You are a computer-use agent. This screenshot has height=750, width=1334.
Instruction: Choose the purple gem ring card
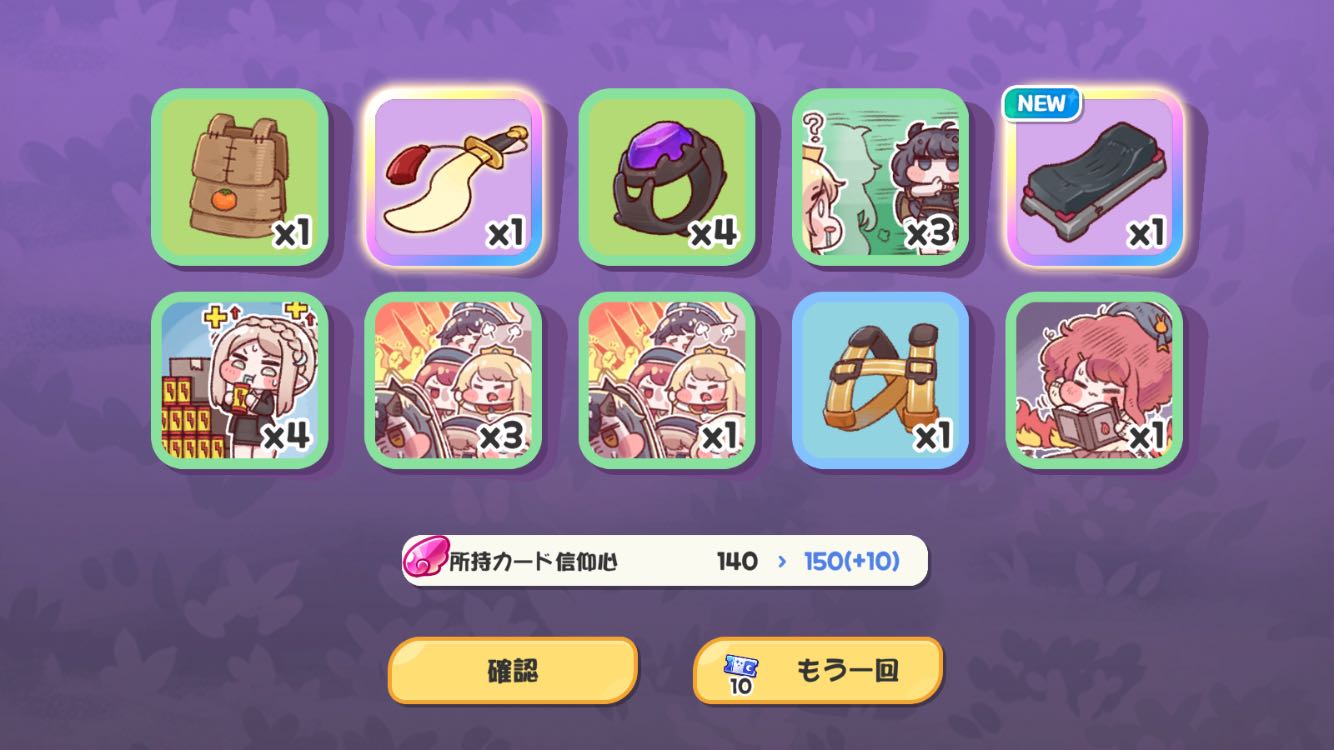pos(667,177)
